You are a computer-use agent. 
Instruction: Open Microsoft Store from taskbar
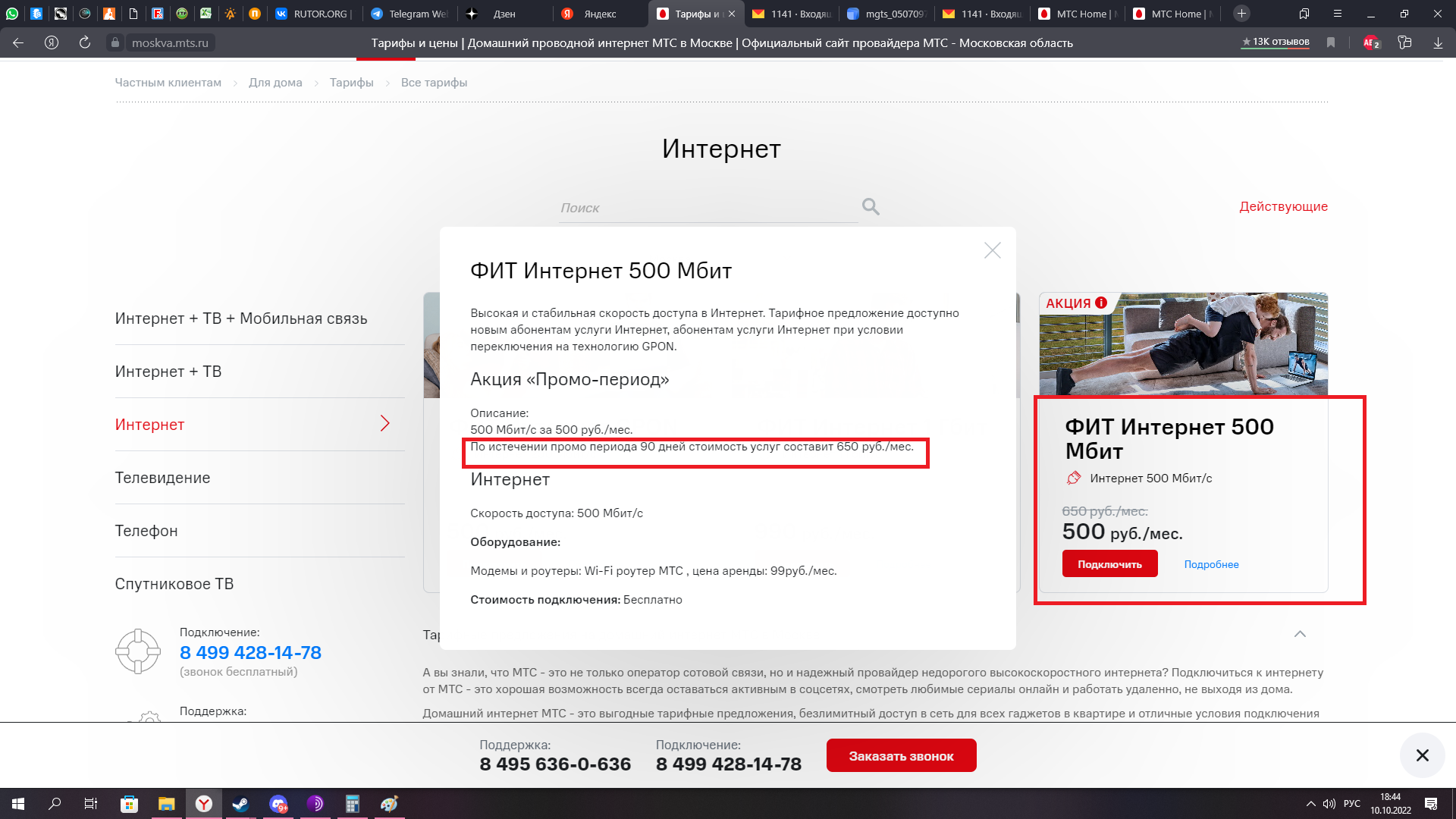[x=129, y=804]
